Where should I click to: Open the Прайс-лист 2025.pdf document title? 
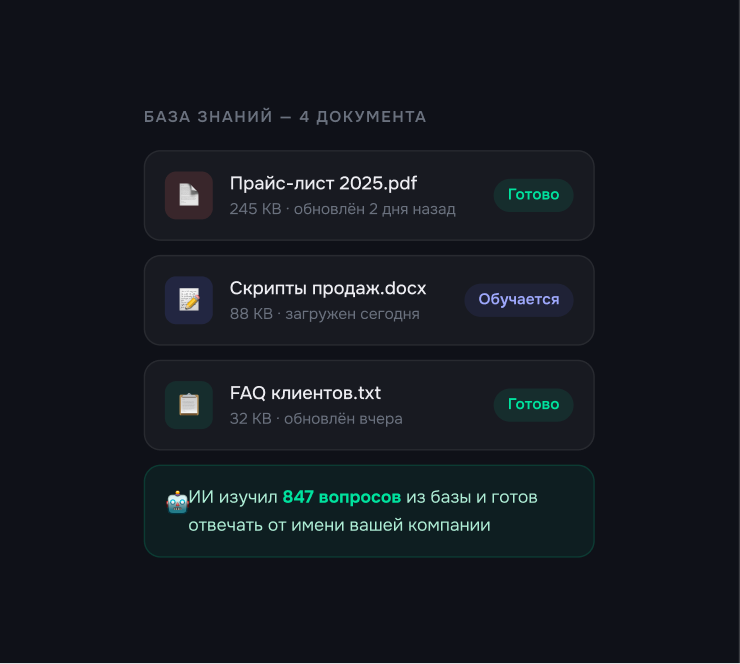[x=323, y=183]
